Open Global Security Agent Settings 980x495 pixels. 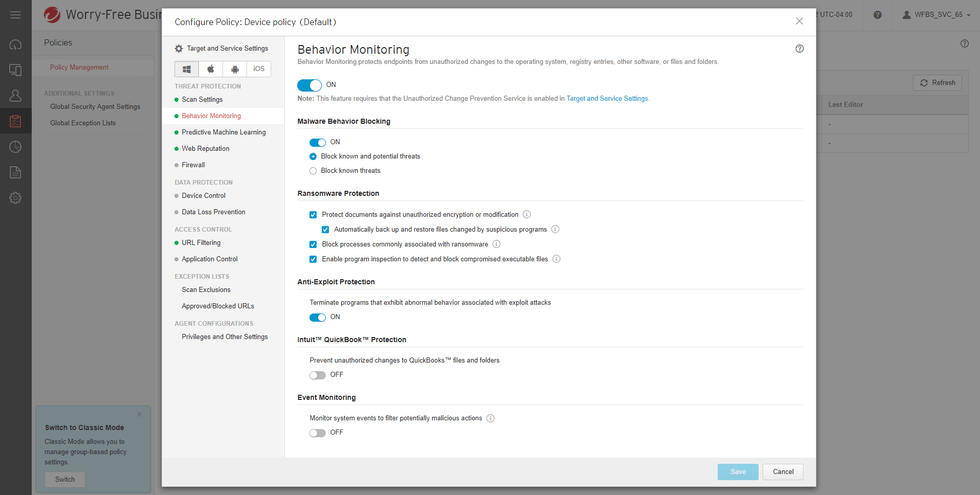[x=95, y=107]
